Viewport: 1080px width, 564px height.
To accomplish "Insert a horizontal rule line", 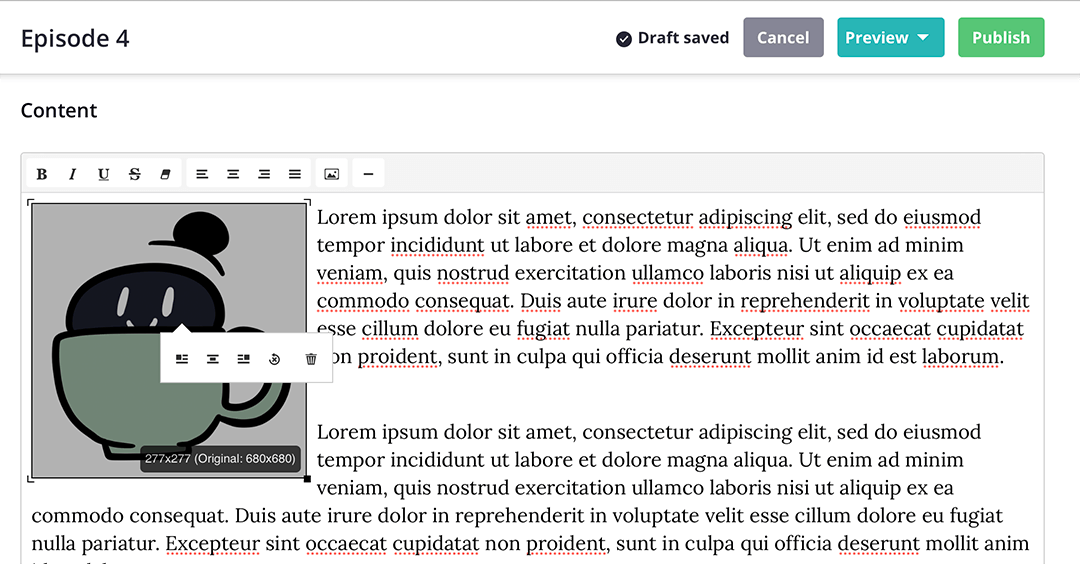I will pyautogui.click(x=368, y=174).
